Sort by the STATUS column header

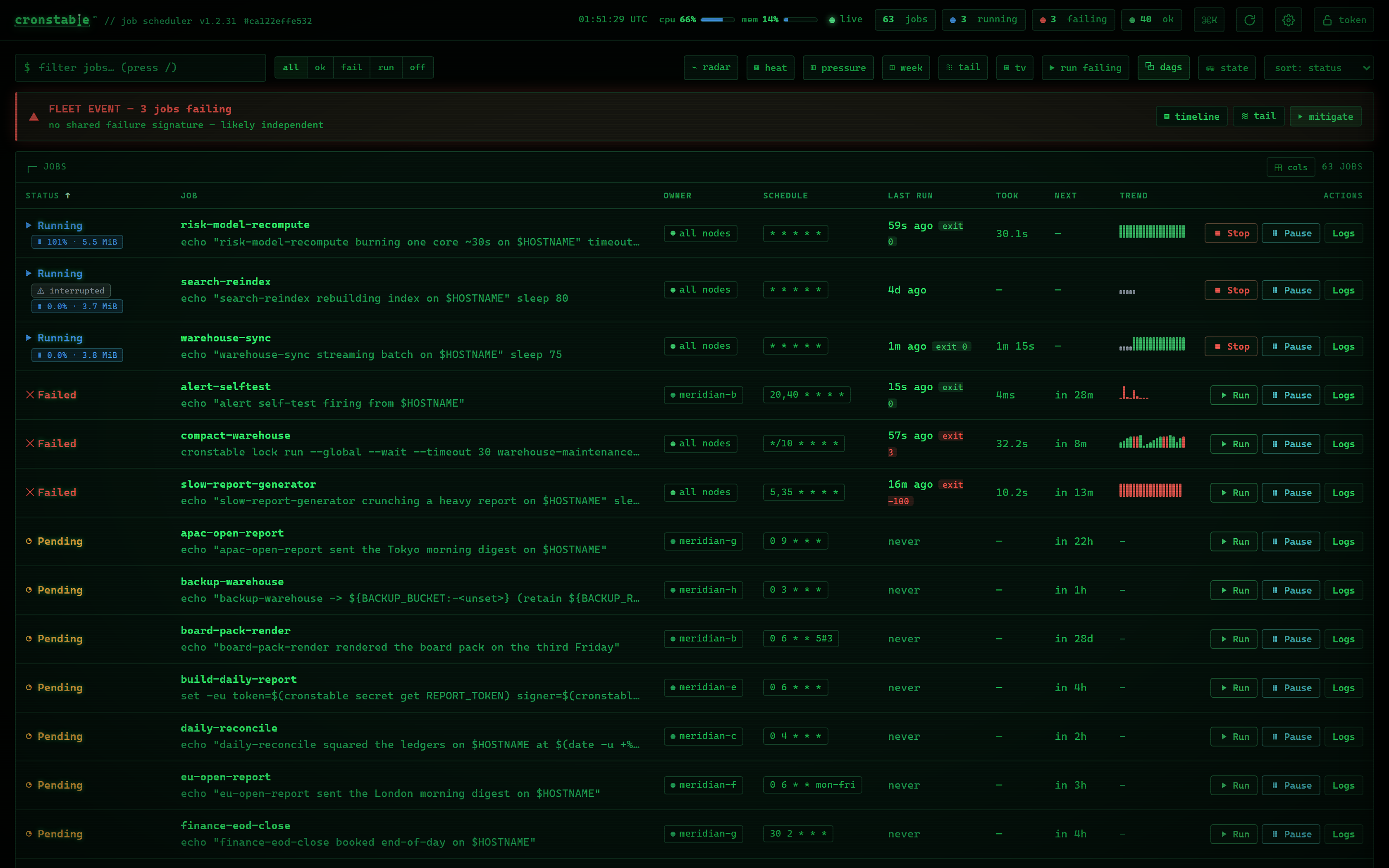click(48, 196)
